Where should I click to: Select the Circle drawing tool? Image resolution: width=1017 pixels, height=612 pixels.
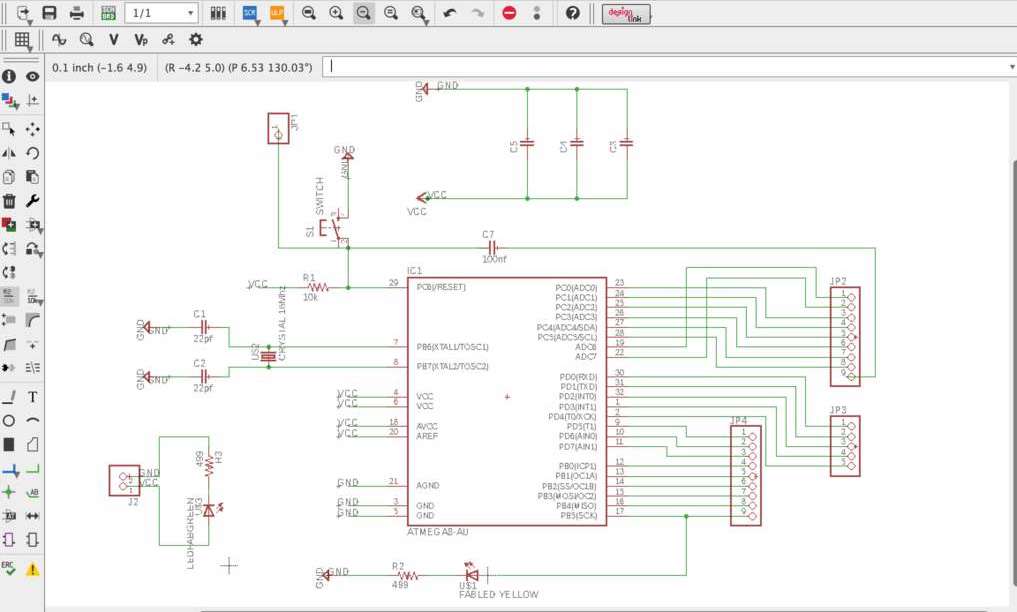(9, 421)
